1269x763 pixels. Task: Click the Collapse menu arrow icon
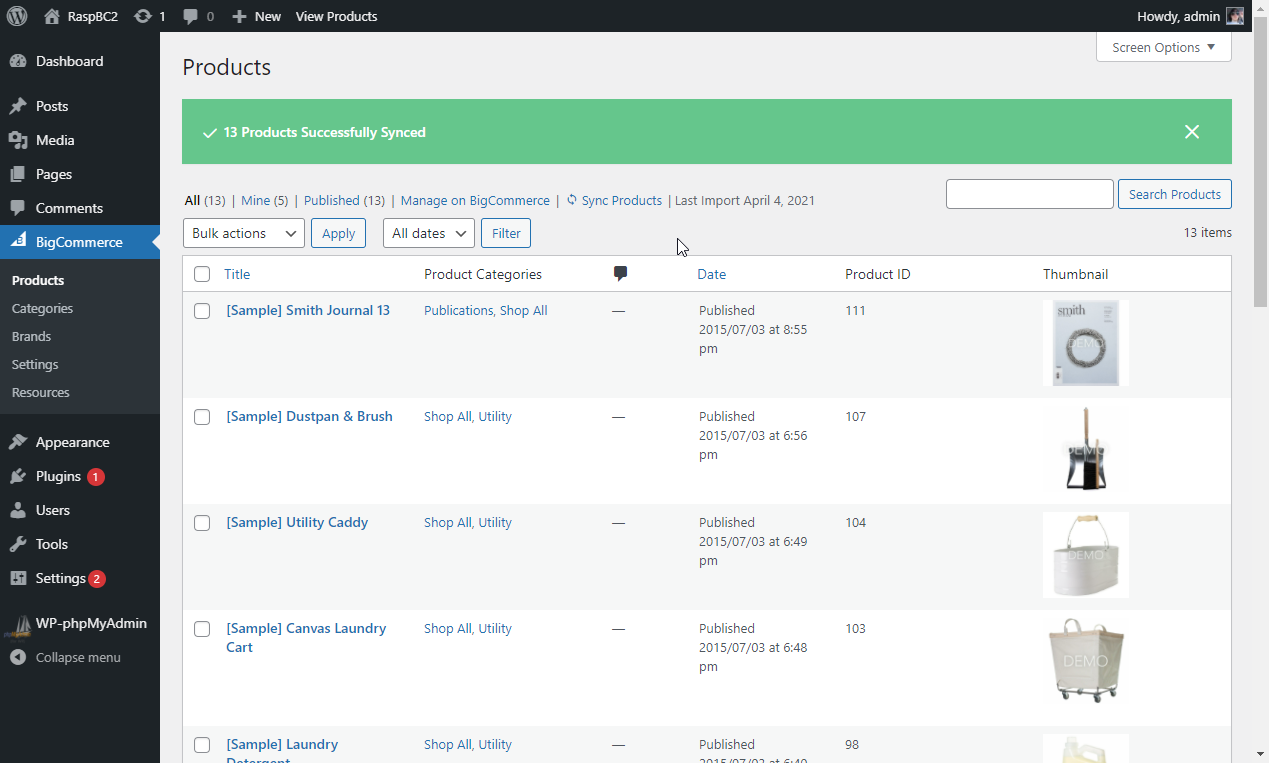point(18,657)
